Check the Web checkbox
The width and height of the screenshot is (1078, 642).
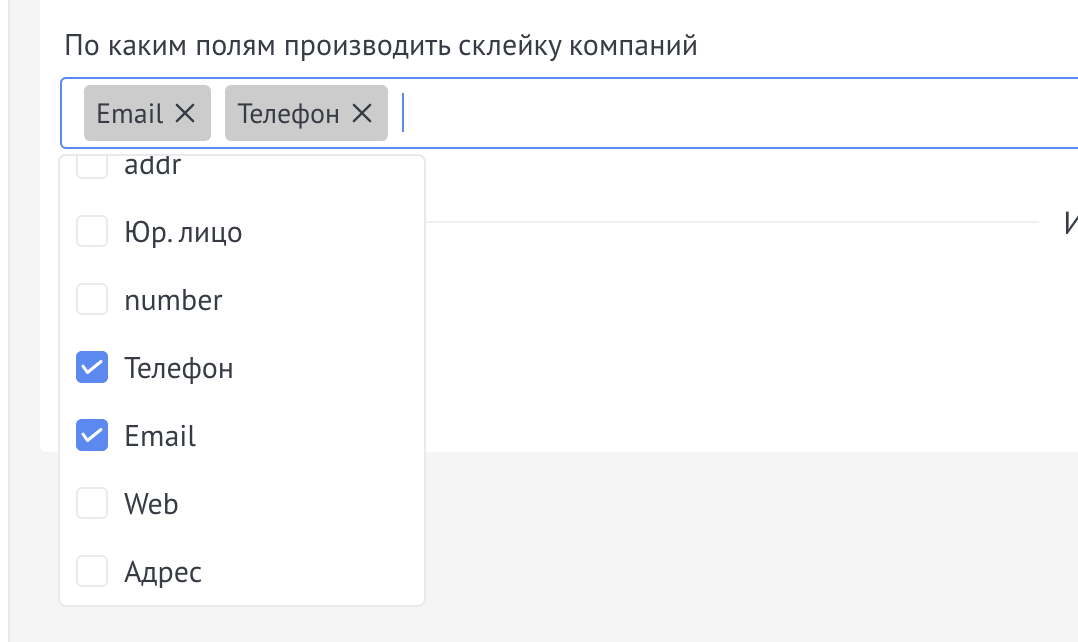(x=92, y=504)
